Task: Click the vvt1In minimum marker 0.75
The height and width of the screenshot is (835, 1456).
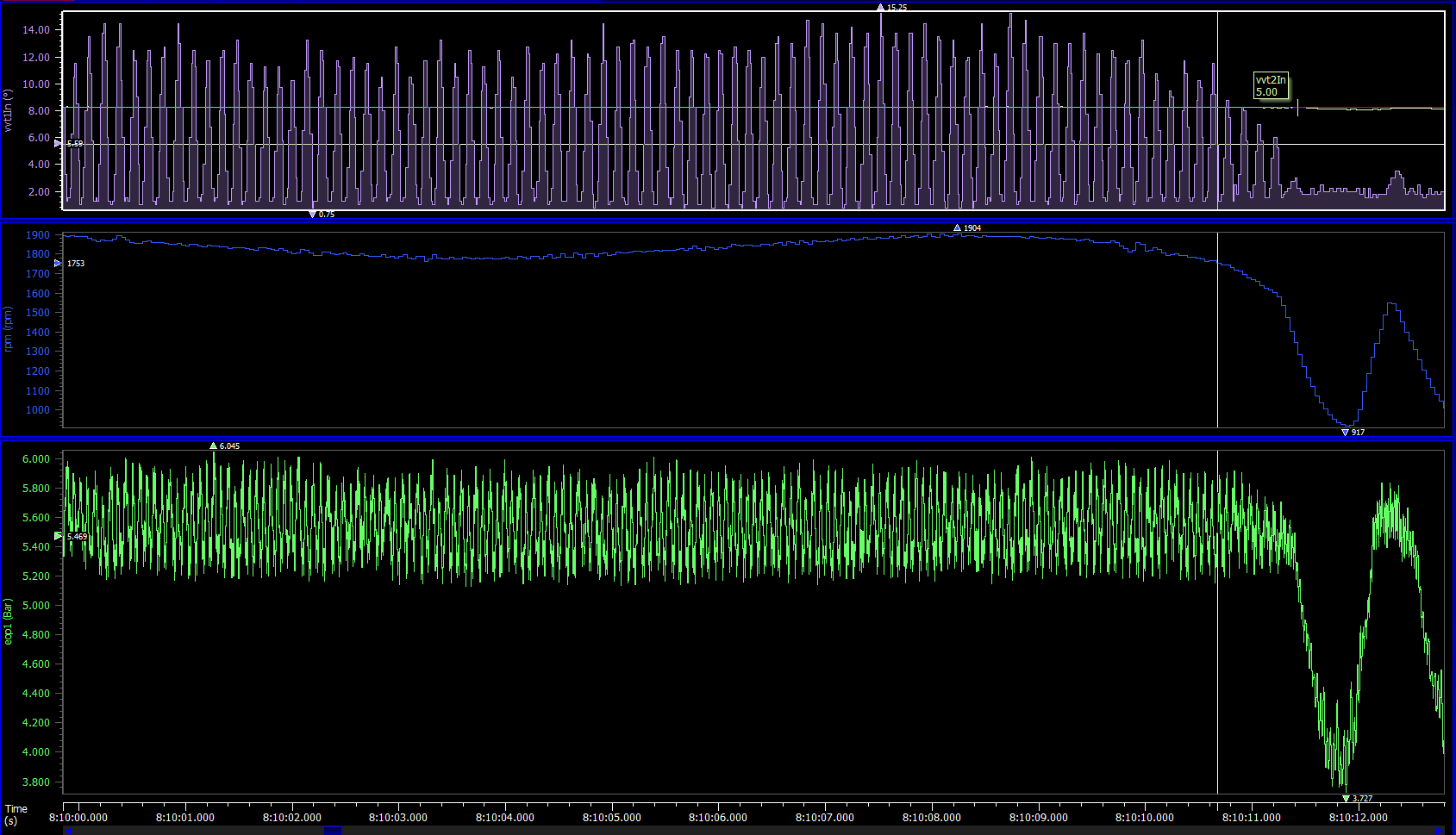Action: point(313,215)
